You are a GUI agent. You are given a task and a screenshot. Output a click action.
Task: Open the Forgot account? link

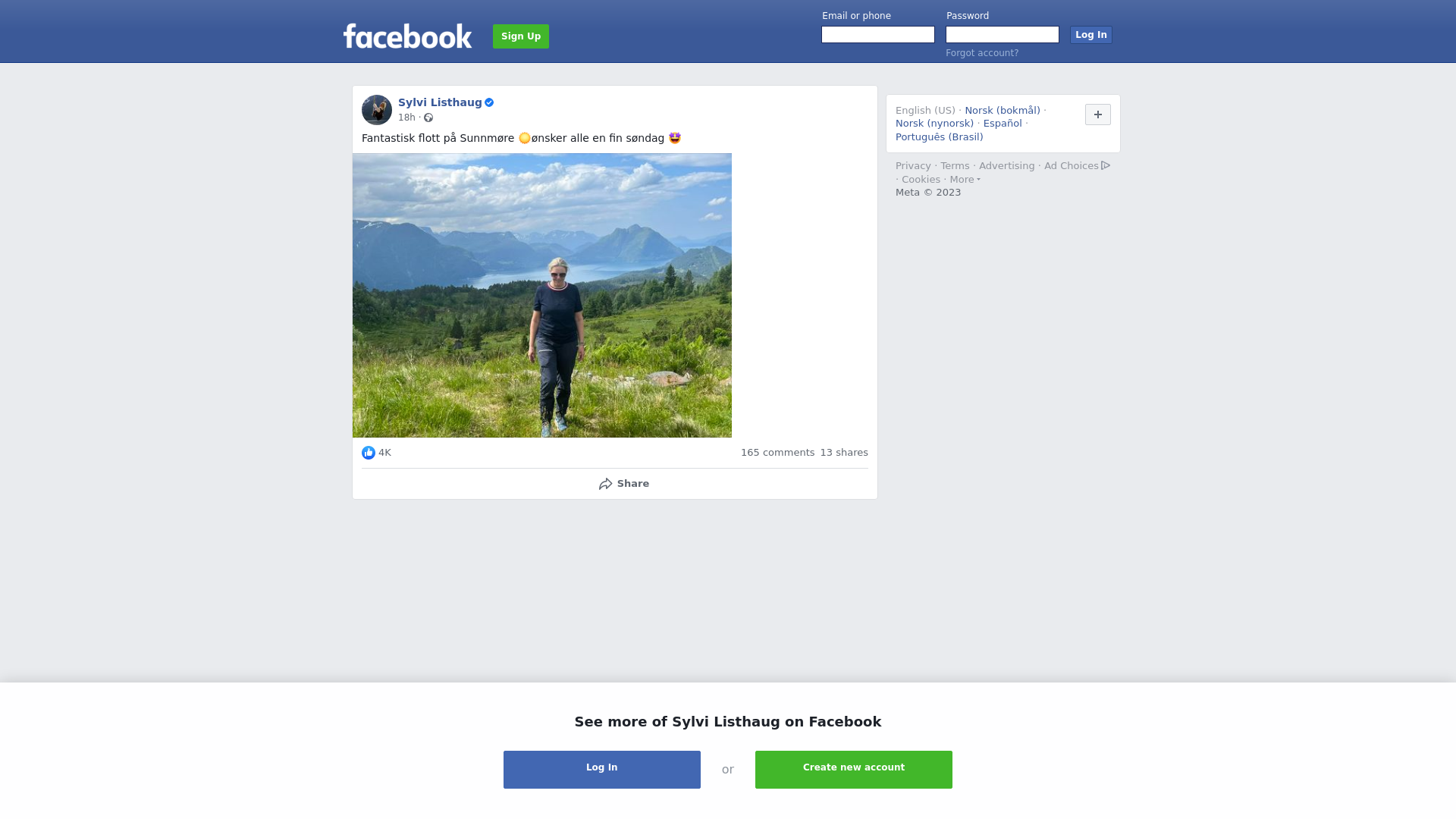982,53
